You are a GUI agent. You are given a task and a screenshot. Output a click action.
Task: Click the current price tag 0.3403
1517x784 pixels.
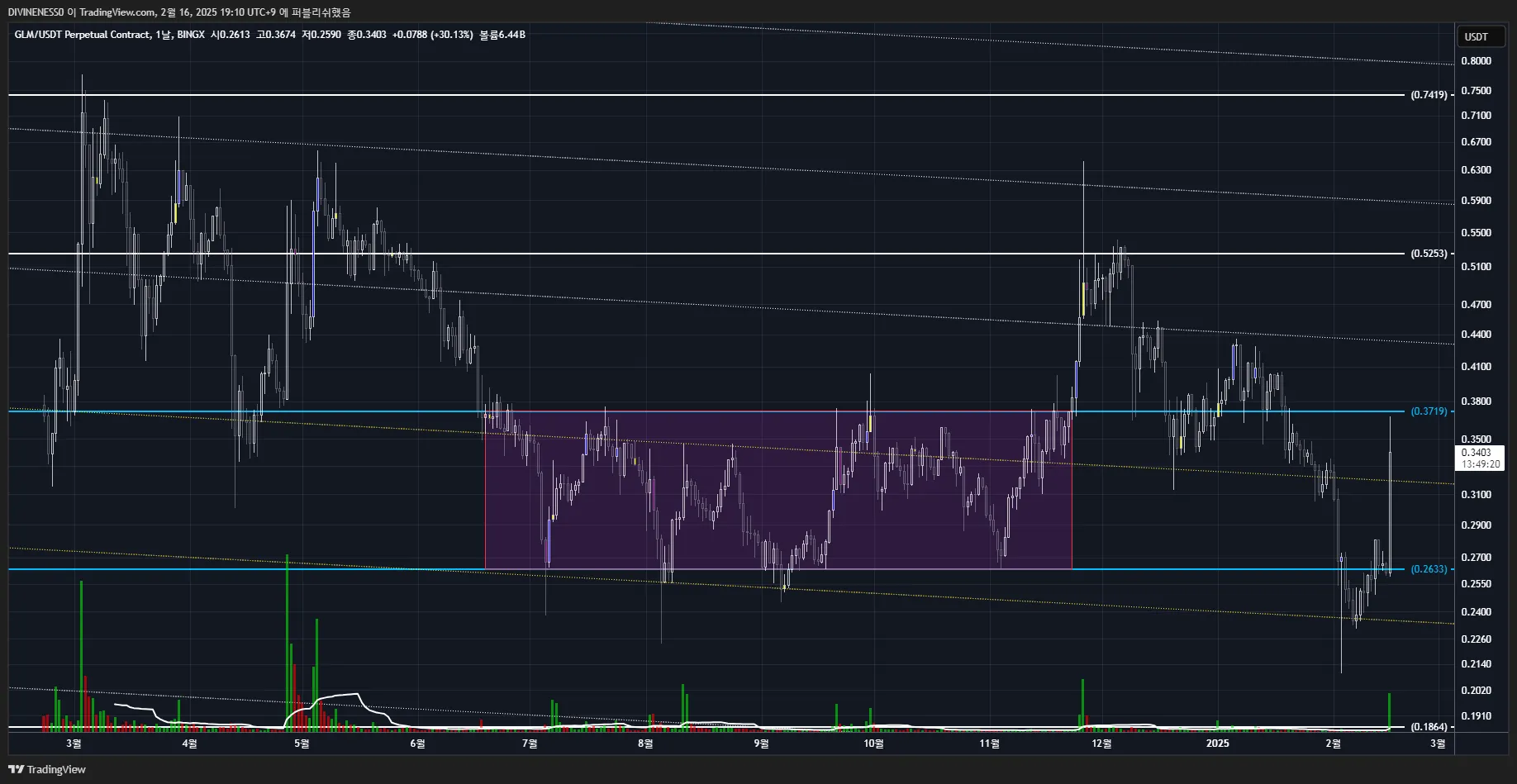pyautogui.click(x=1480, y=458)
